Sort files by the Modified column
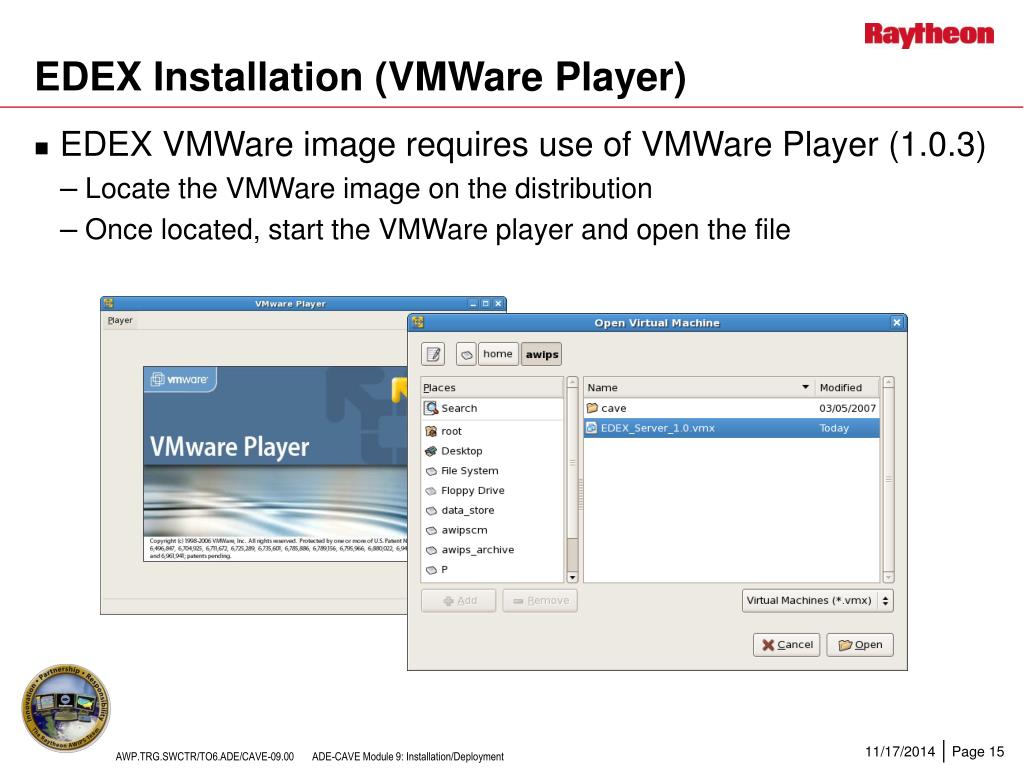 click(847, 387)
